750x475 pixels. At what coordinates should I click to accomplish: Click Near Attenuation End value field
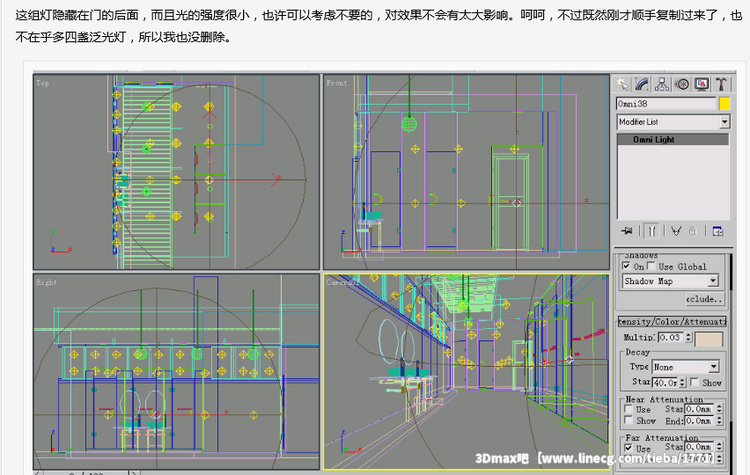pyautogui.click(x=699, y=420)
